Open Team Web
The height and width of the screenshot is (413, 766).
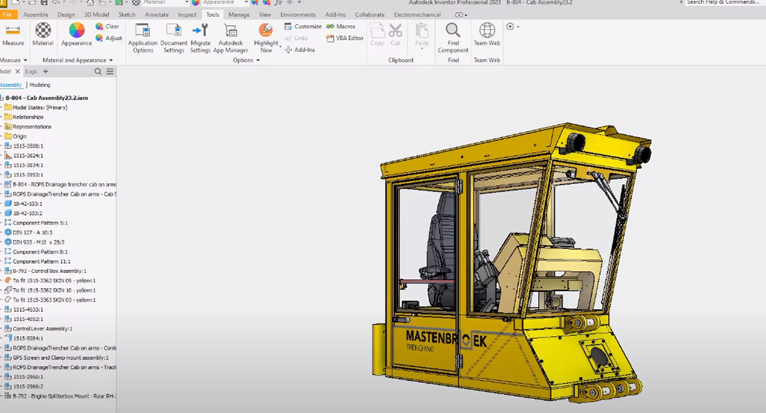487,35
